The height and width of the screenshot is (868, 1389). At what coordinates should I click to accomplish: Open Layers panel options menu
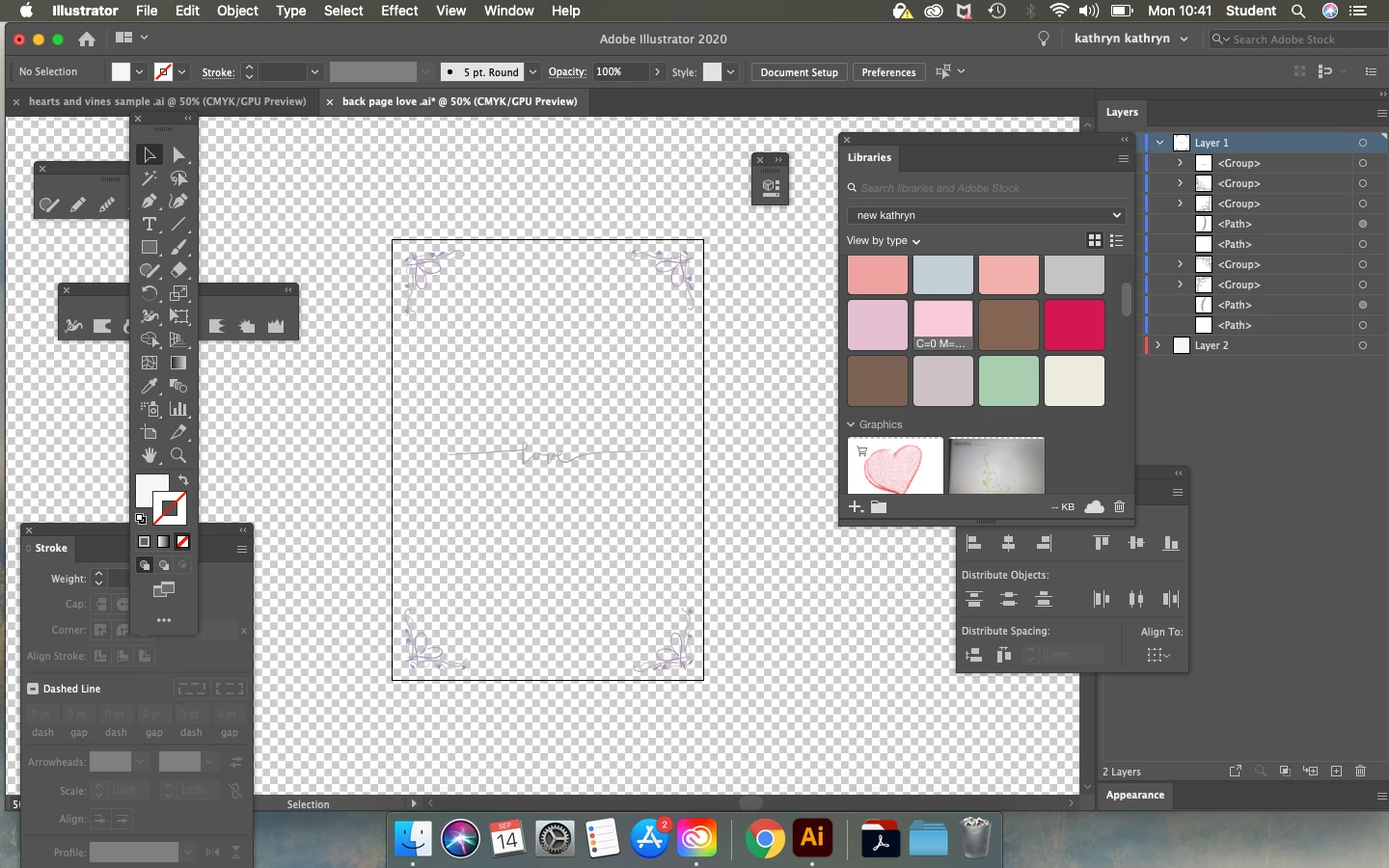1381,113
